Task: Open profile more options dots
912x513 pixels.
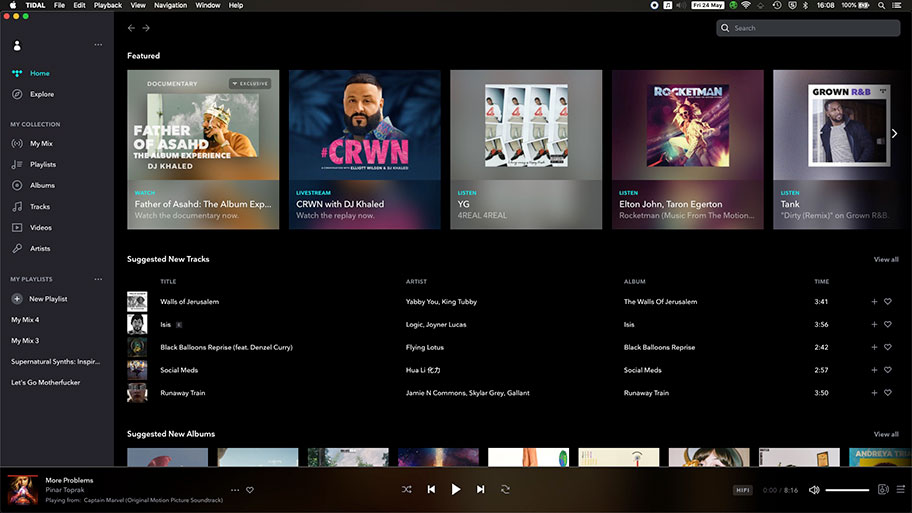Action: (x=98, y=45)
